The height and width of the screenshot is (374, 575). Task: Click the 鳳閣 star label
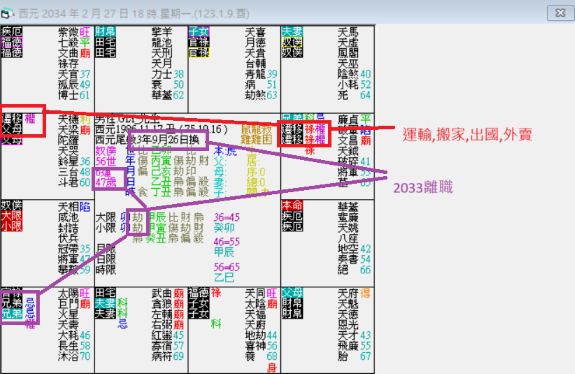(x=348, y=53)
